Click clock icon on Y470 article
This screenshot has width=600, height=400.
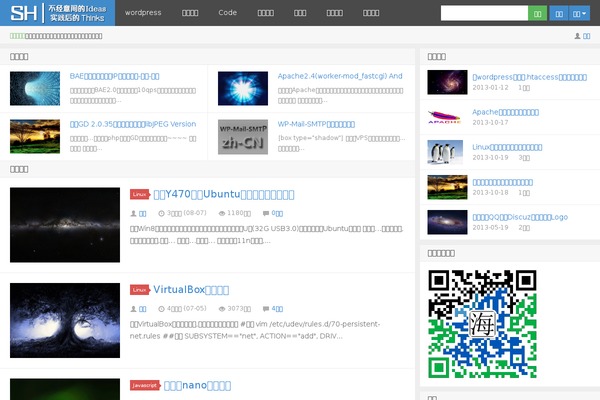pos(161,214)
